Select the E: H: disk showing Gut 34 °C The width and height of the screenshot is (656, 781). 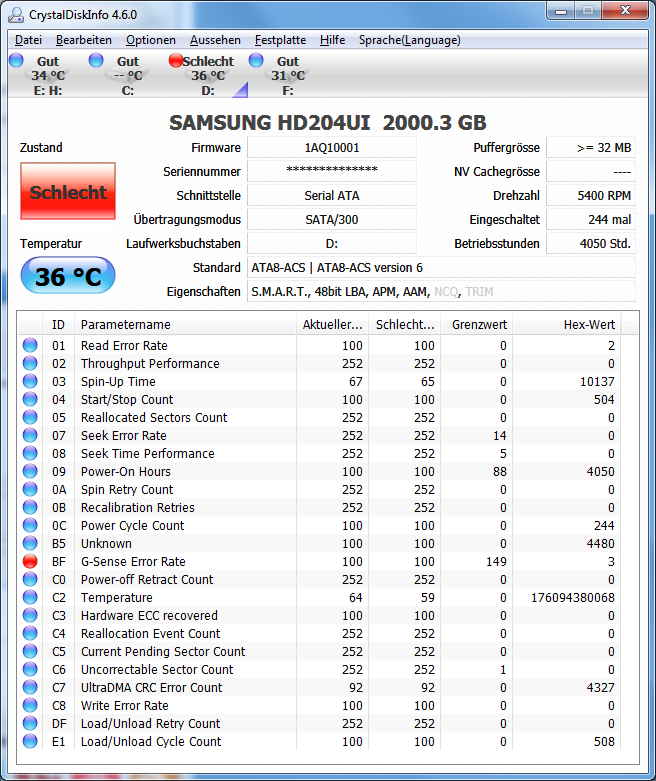tap(48, 76)
